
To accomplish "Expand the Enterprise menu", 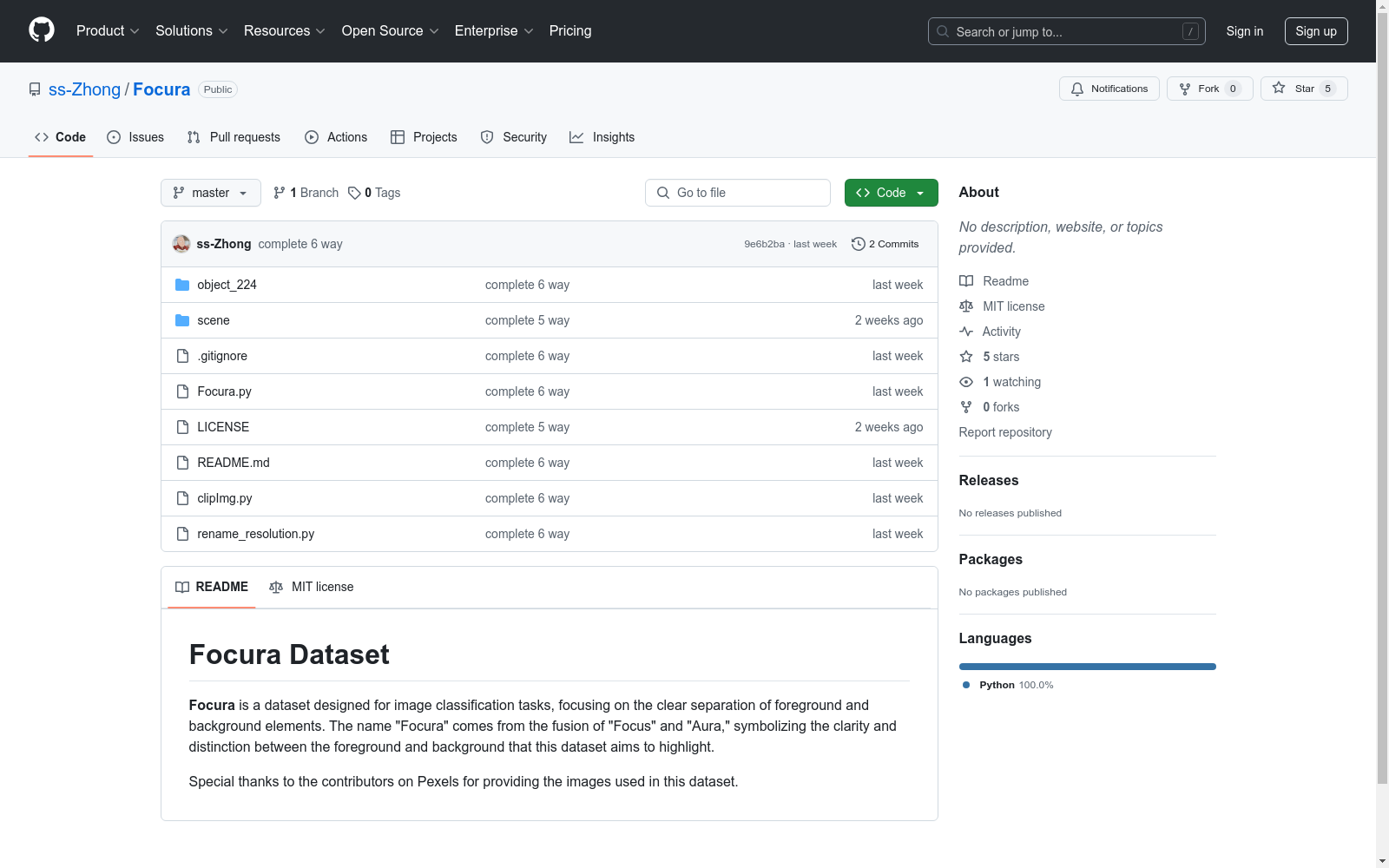I will pyautogui.click(x=494, y=30).
